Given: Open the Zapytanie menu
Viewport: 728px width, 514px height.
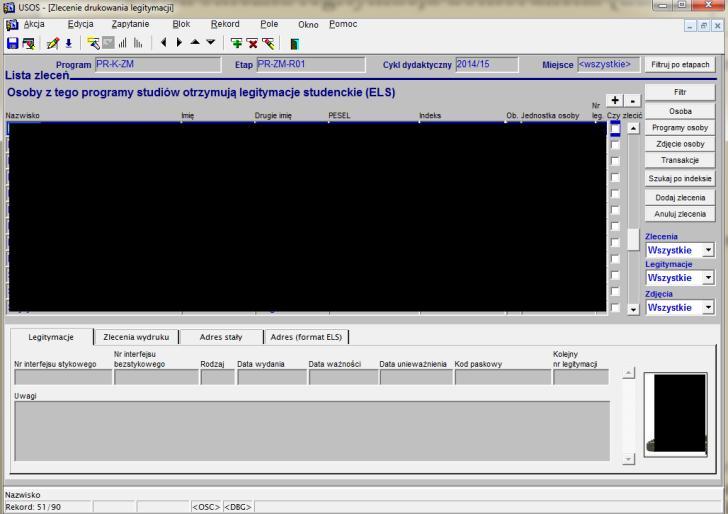Looking at the screenshot, I should pos(130,24).
